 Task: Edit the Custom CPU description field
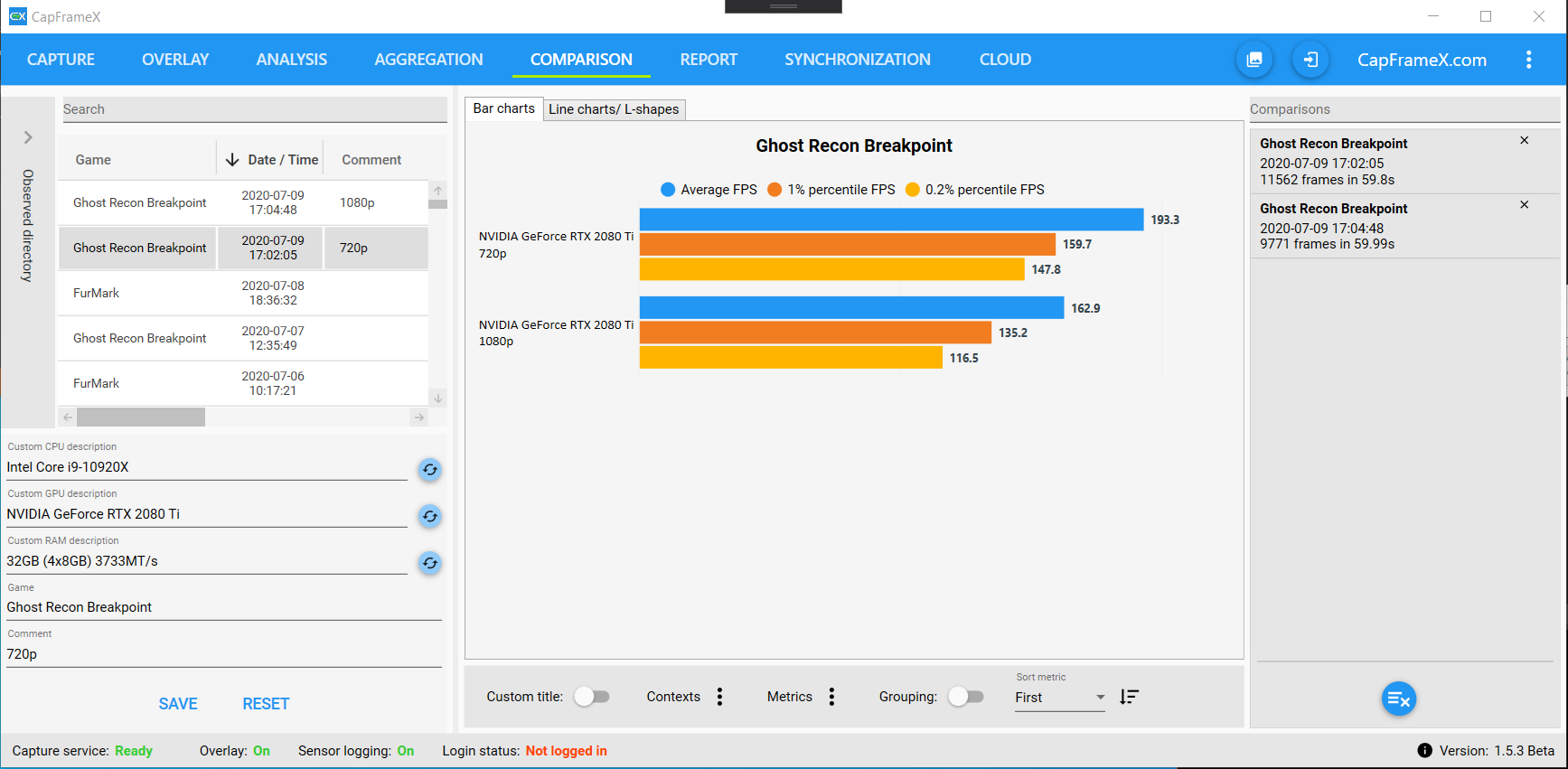(x=207, y=467)
